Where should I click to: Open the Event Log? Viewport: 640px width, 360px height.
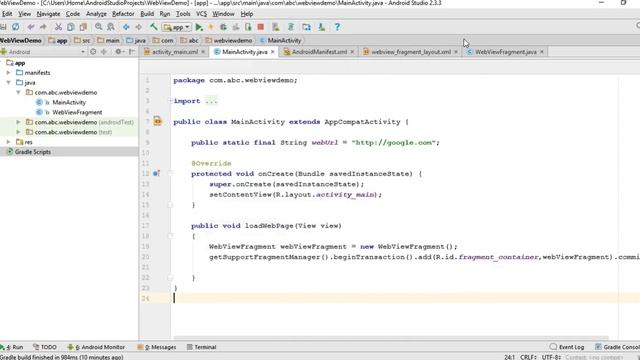tap(567, 347)
